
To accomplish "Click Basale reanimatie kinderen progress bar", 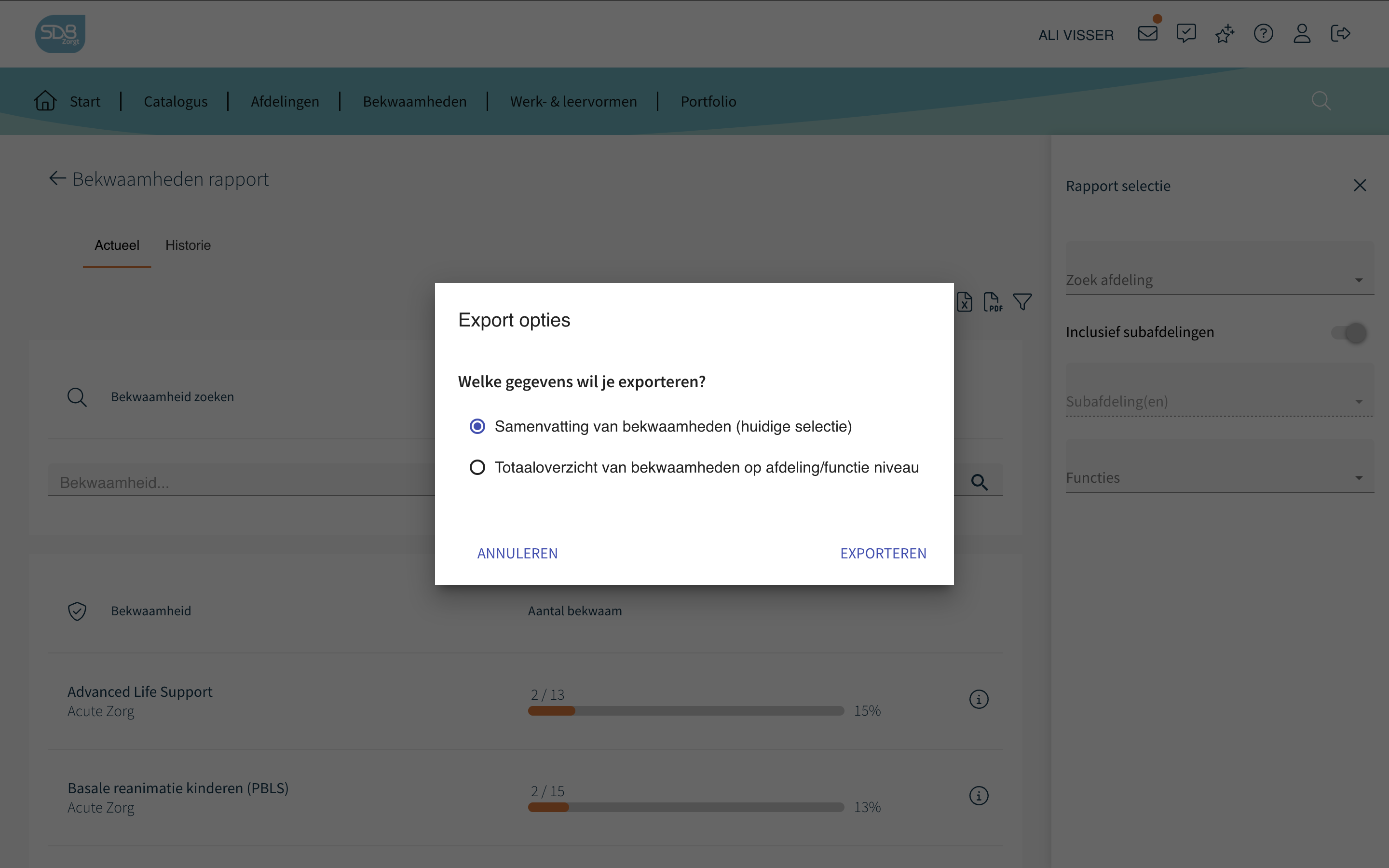I will tap(686, 807).
